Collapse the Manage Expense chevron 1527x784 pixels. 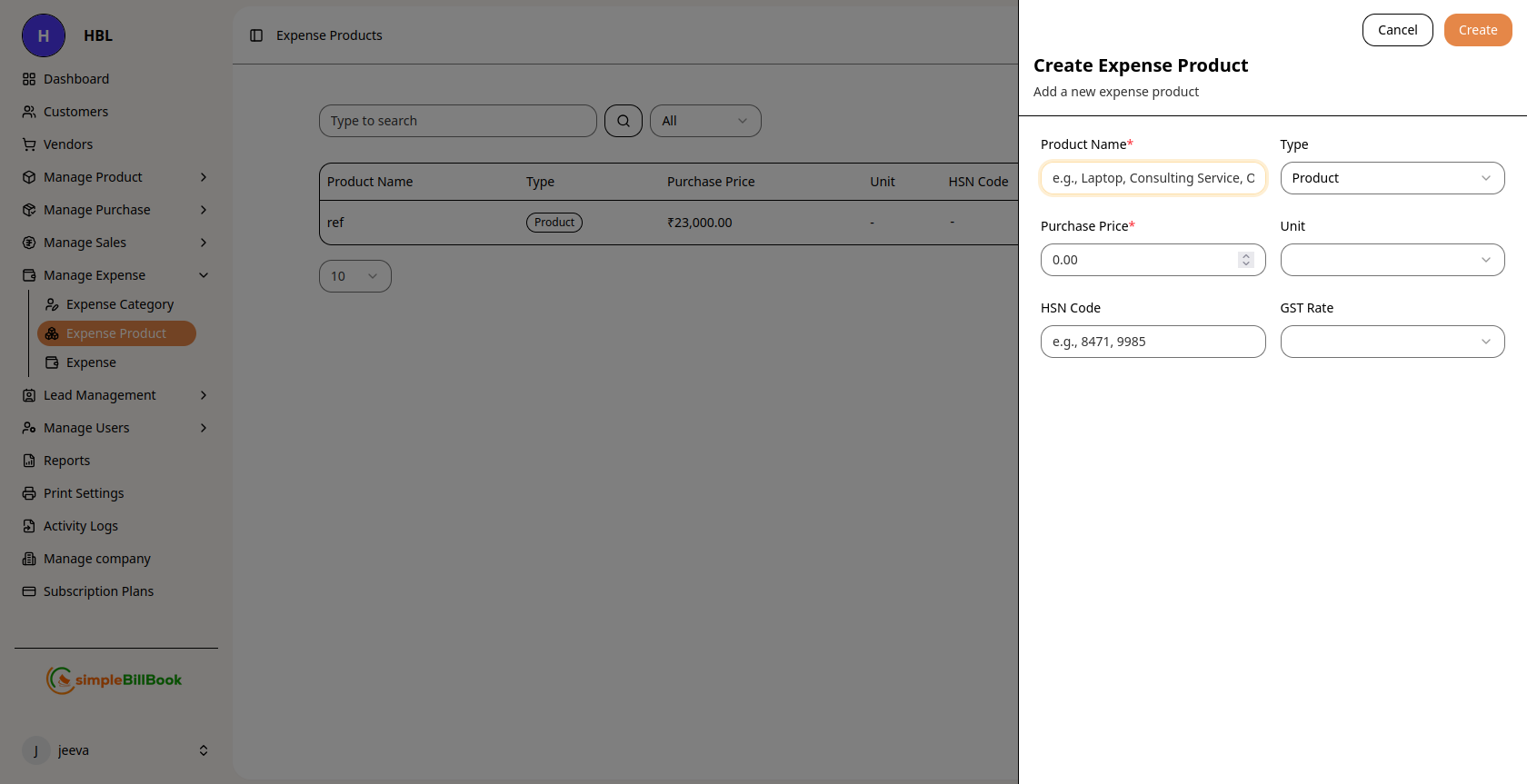point(204,275)
